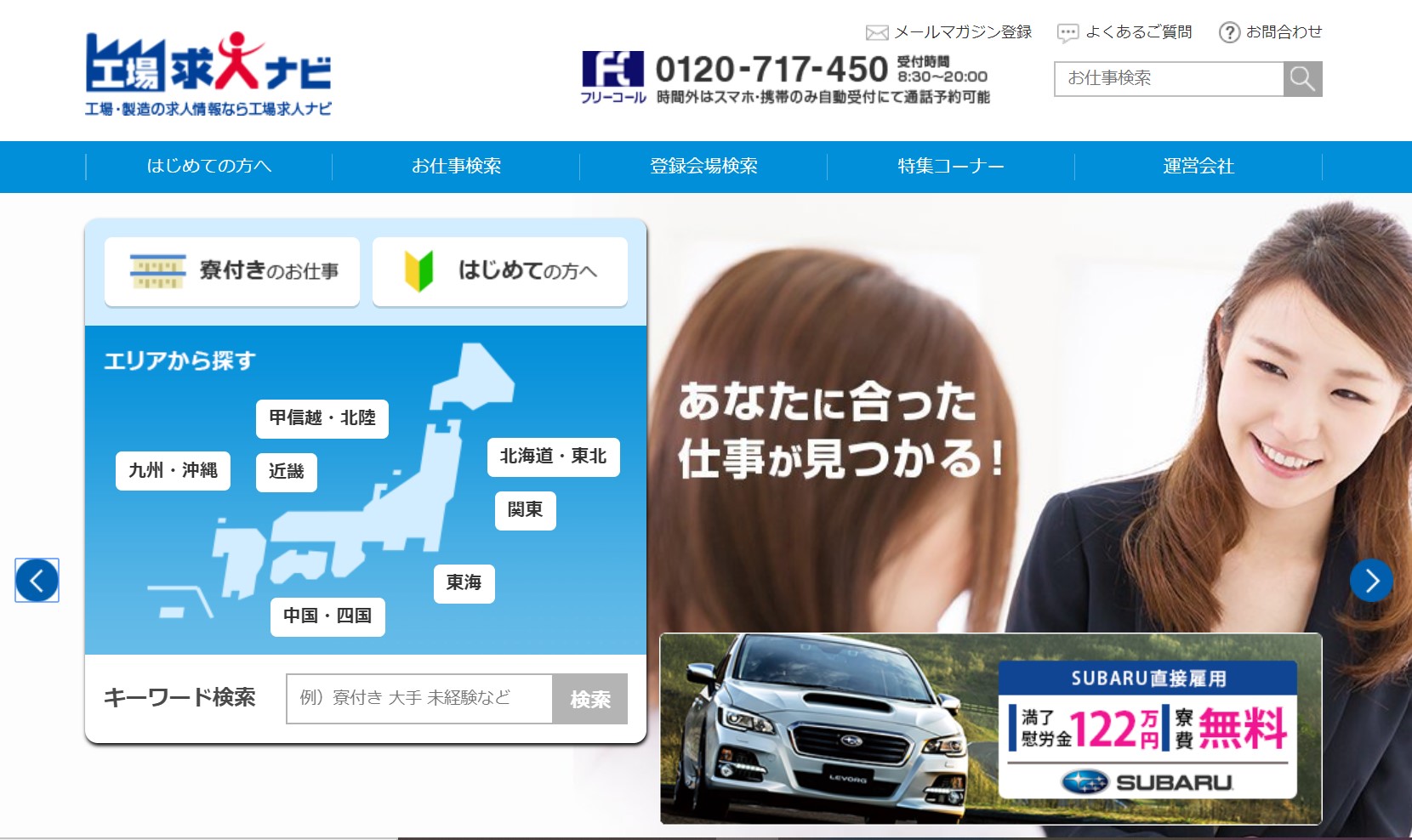Open the はじめての方へ menu item

click(208, 167)
